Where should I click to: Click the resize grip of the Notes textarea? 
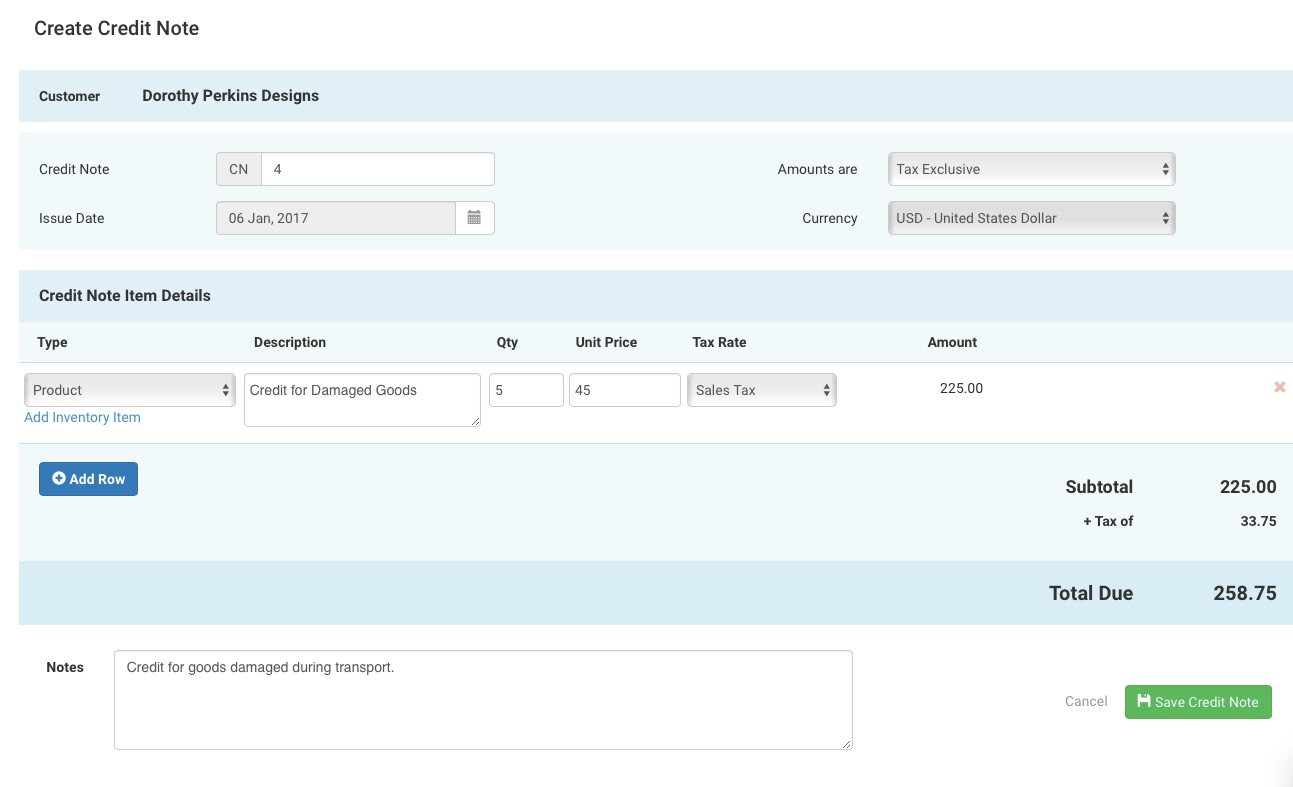847,743
